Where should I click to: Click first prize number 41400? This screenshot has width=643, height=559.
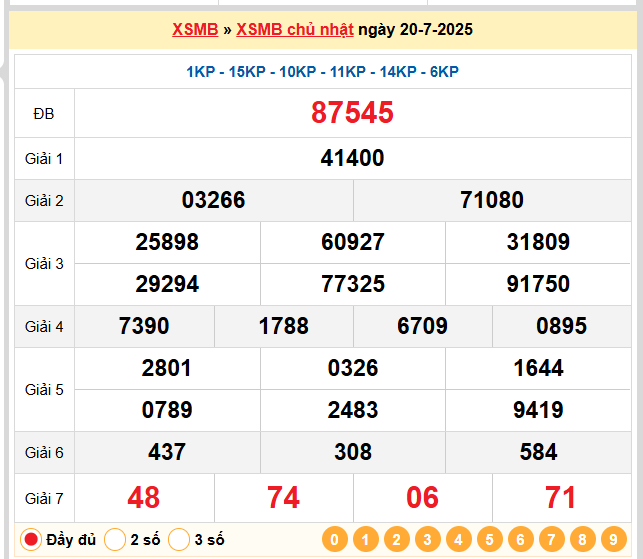click(x=353, y=158)
